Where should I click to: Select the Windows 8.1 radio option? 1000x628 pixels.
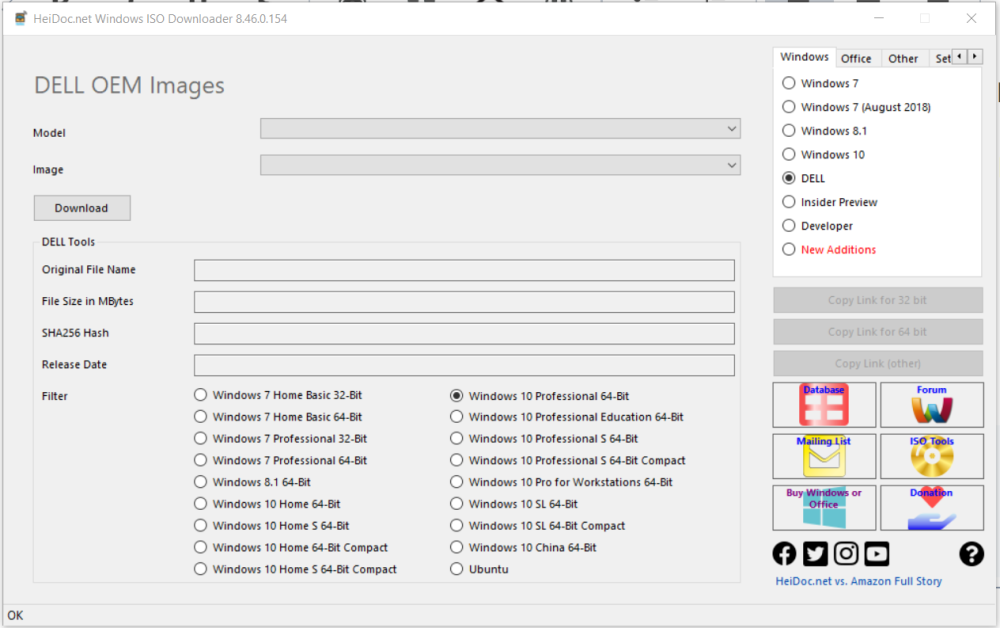[x=825, y=131]
